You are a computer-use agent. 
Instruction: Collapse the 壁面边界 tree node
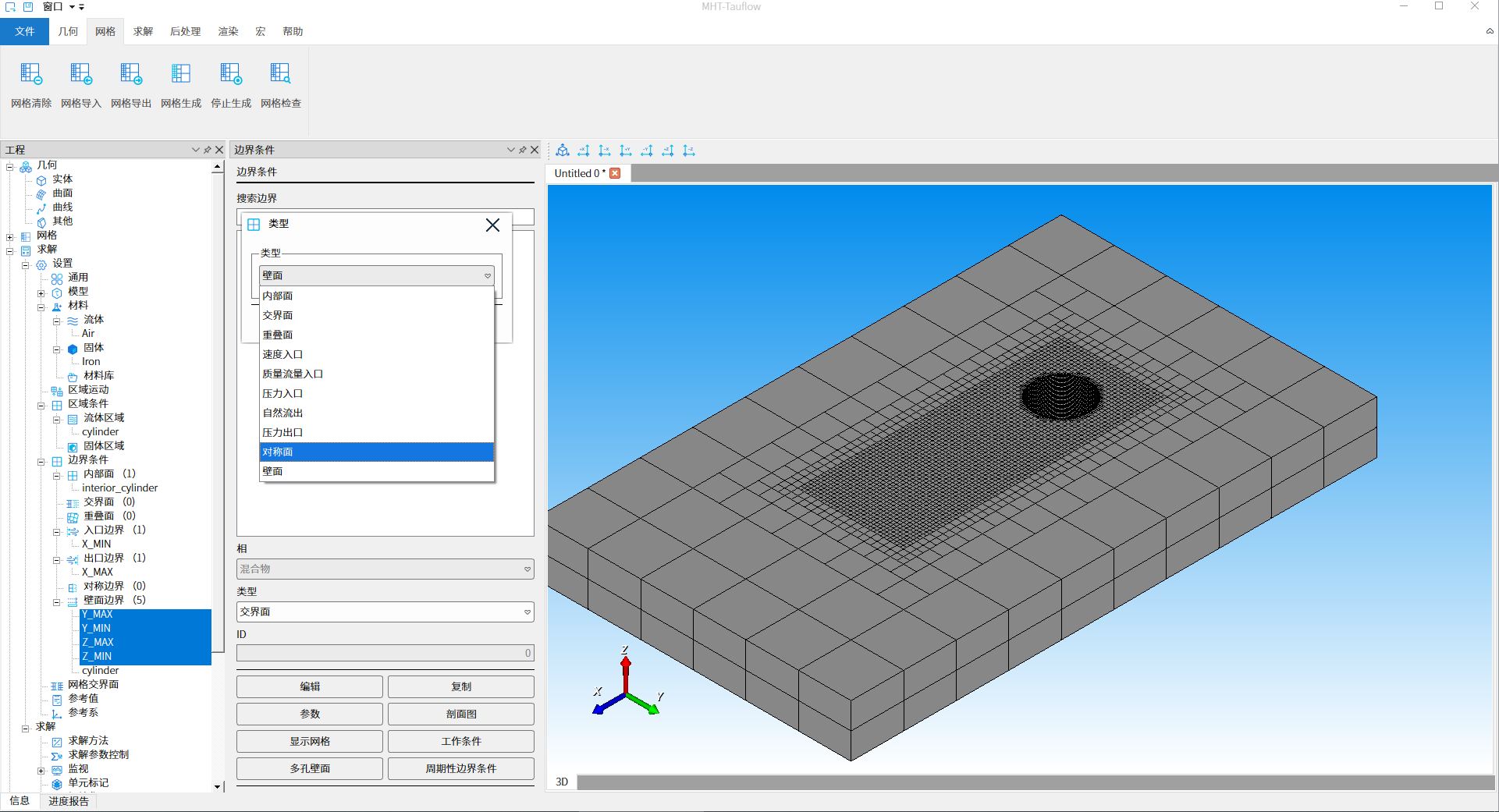point(57,601)
